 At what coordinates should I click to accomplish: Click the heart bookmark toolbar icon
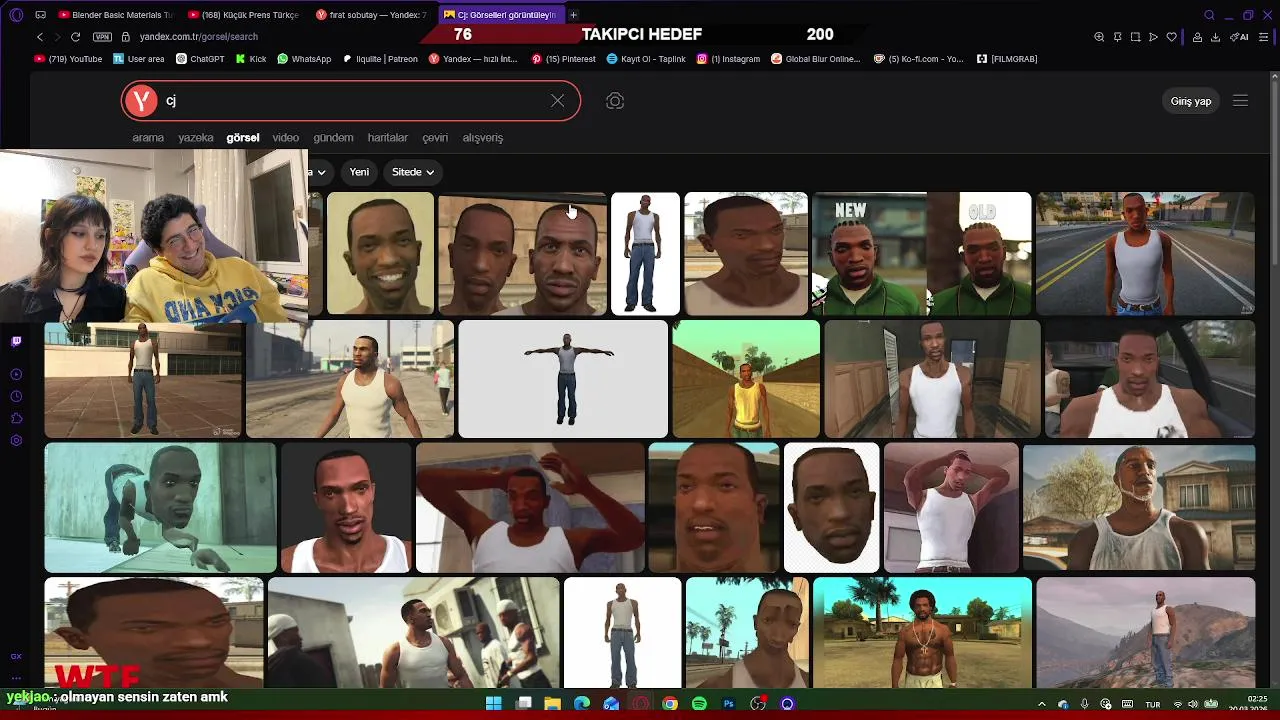(1172, 37)
